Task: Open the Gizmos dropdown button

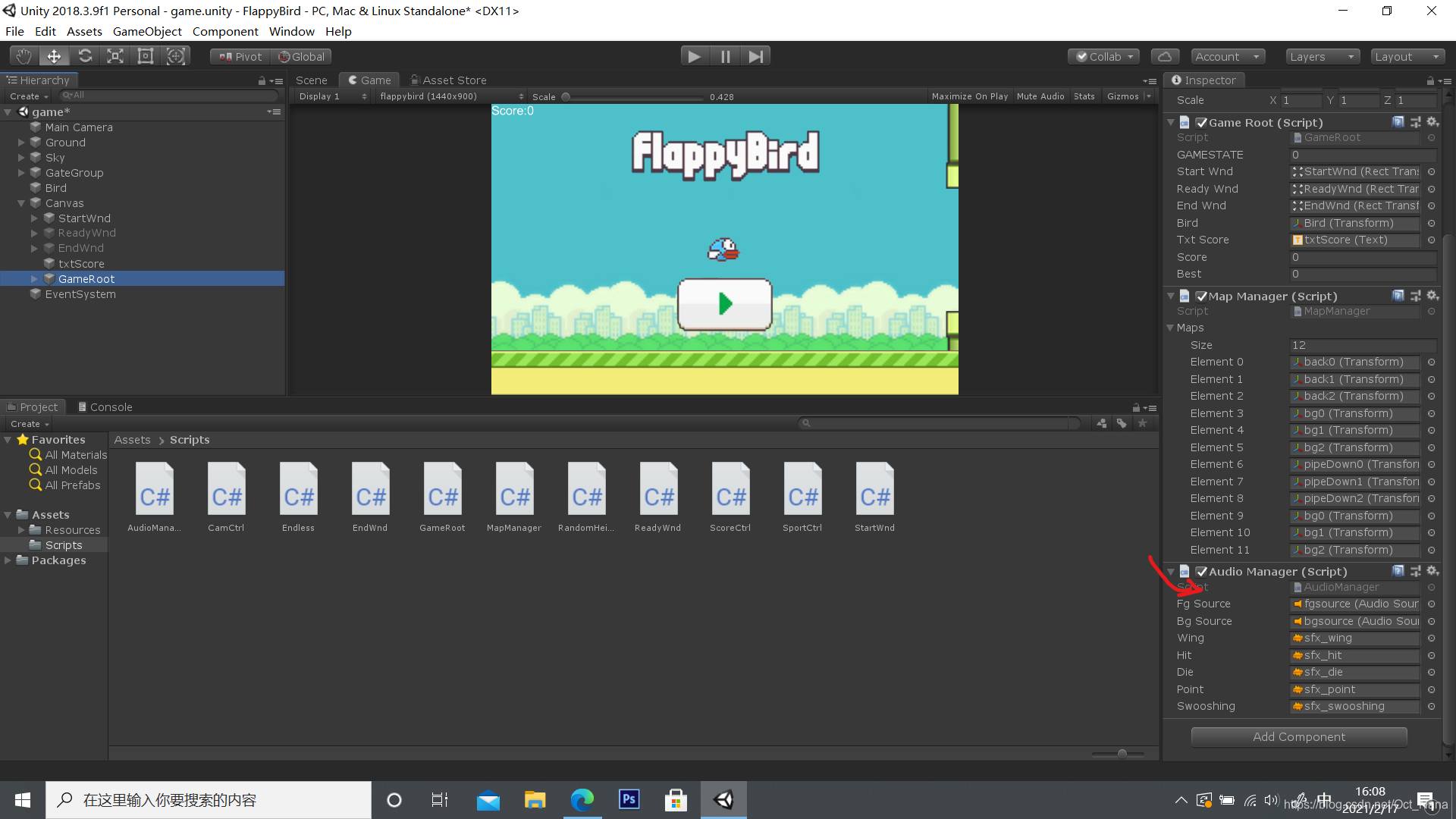Action: coord(1128,96)
